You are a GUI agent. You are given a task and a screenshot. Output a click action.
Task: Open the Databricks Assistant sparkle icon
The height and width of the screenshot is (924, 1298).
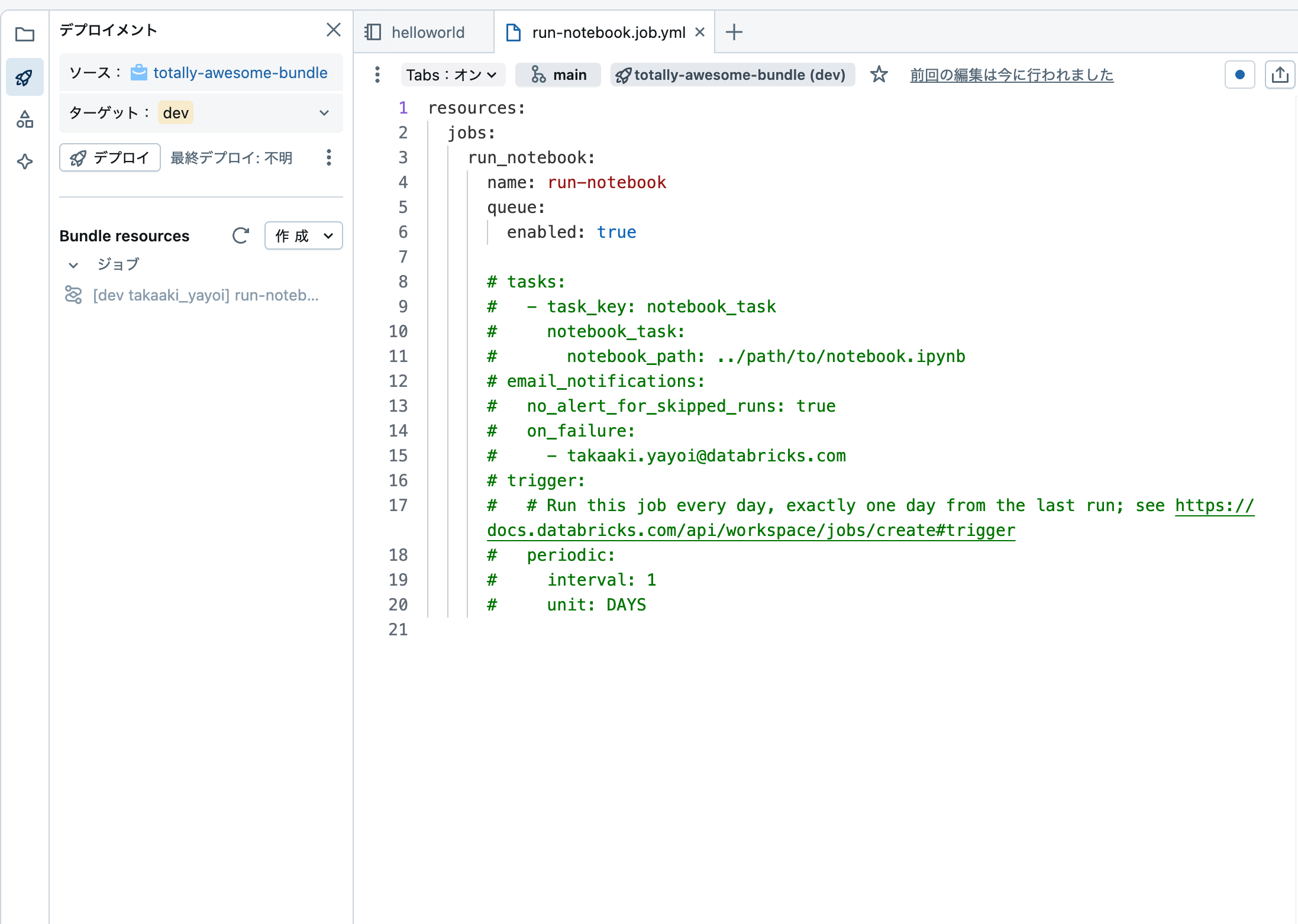tap(25, 161)
